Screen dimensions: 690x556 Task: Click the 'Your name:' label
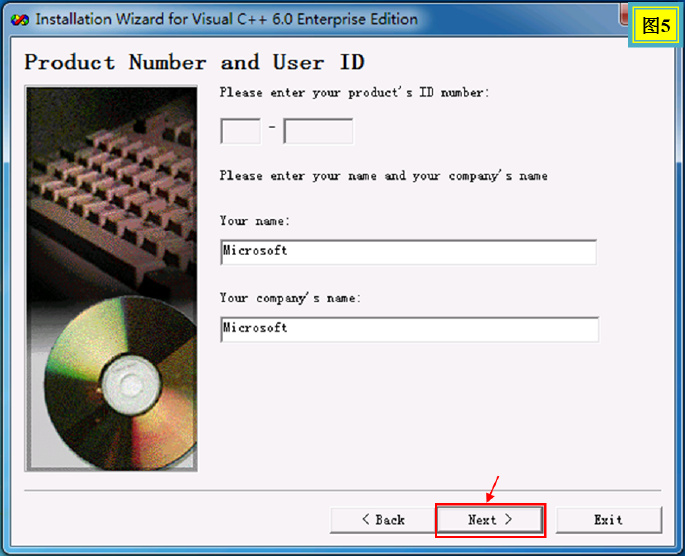(255, 221)
